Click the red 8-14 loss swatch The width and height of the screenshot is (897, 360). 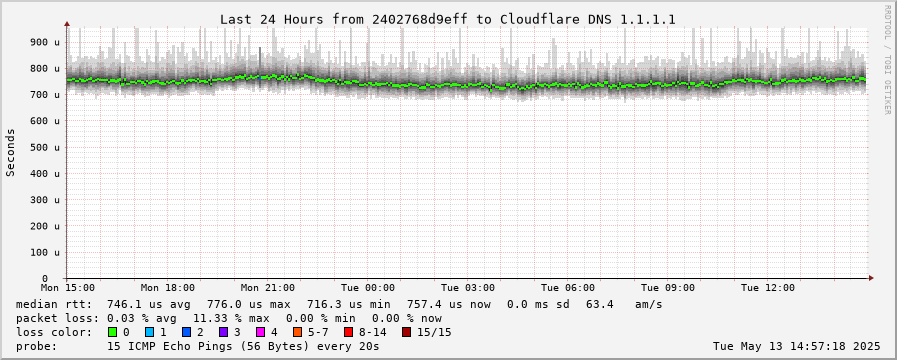348,332
